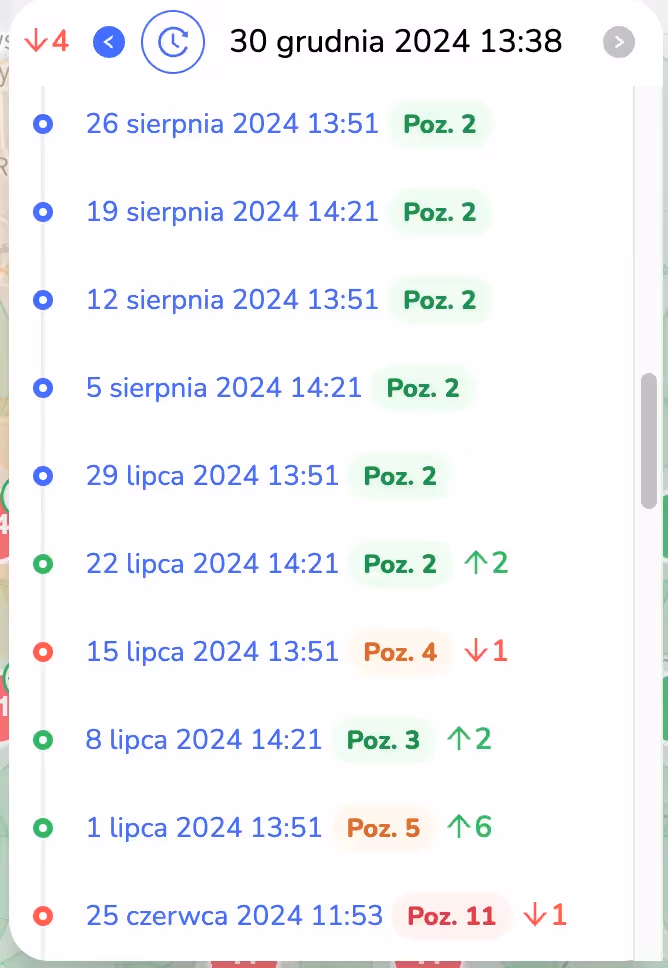Open entry 15 lipca 2024 13:51

[x=212, y=651]
